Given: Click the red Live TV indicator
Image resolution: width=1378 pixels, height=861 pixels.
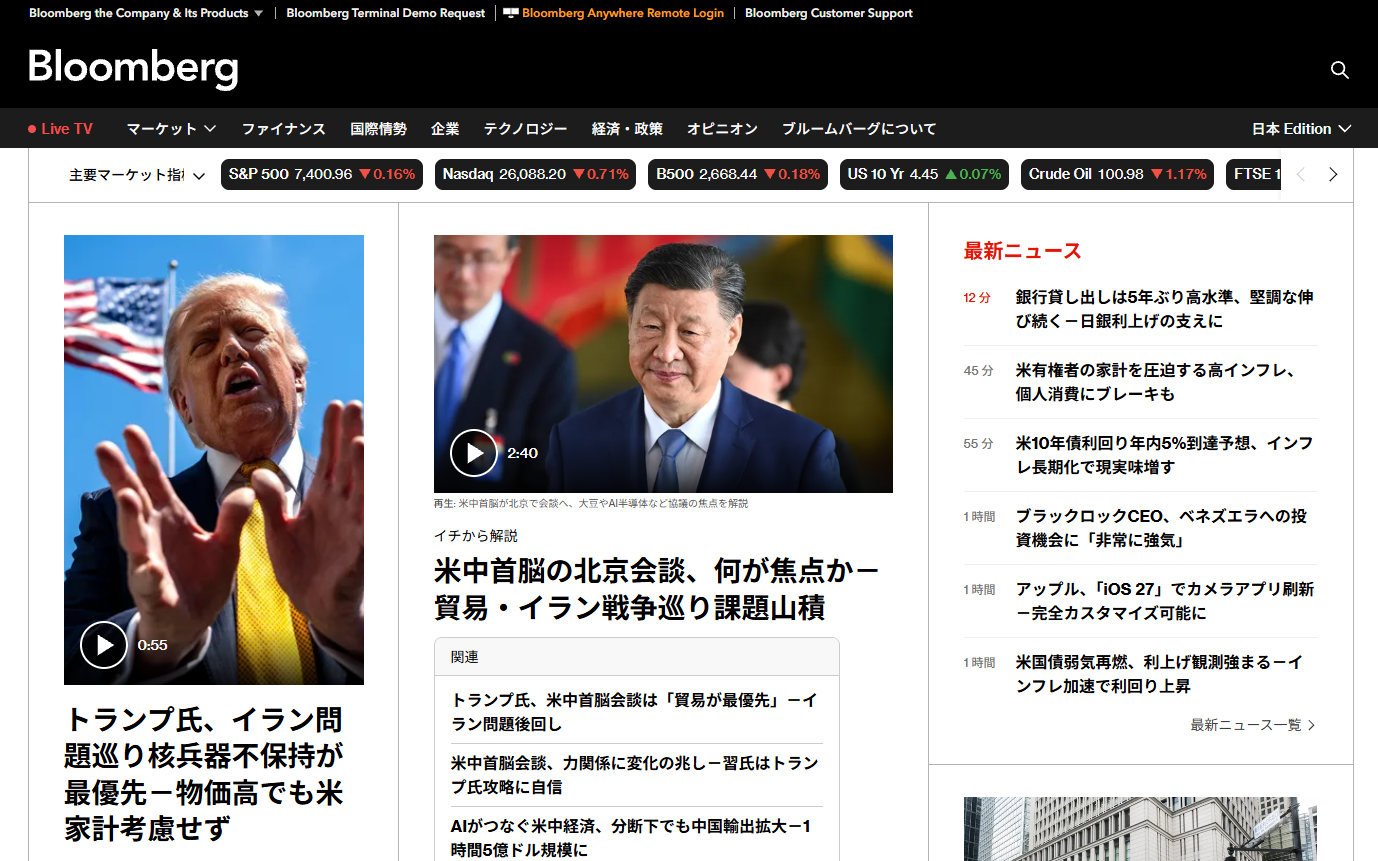Looking at the screenshot, I should click(x=60, y=129).
